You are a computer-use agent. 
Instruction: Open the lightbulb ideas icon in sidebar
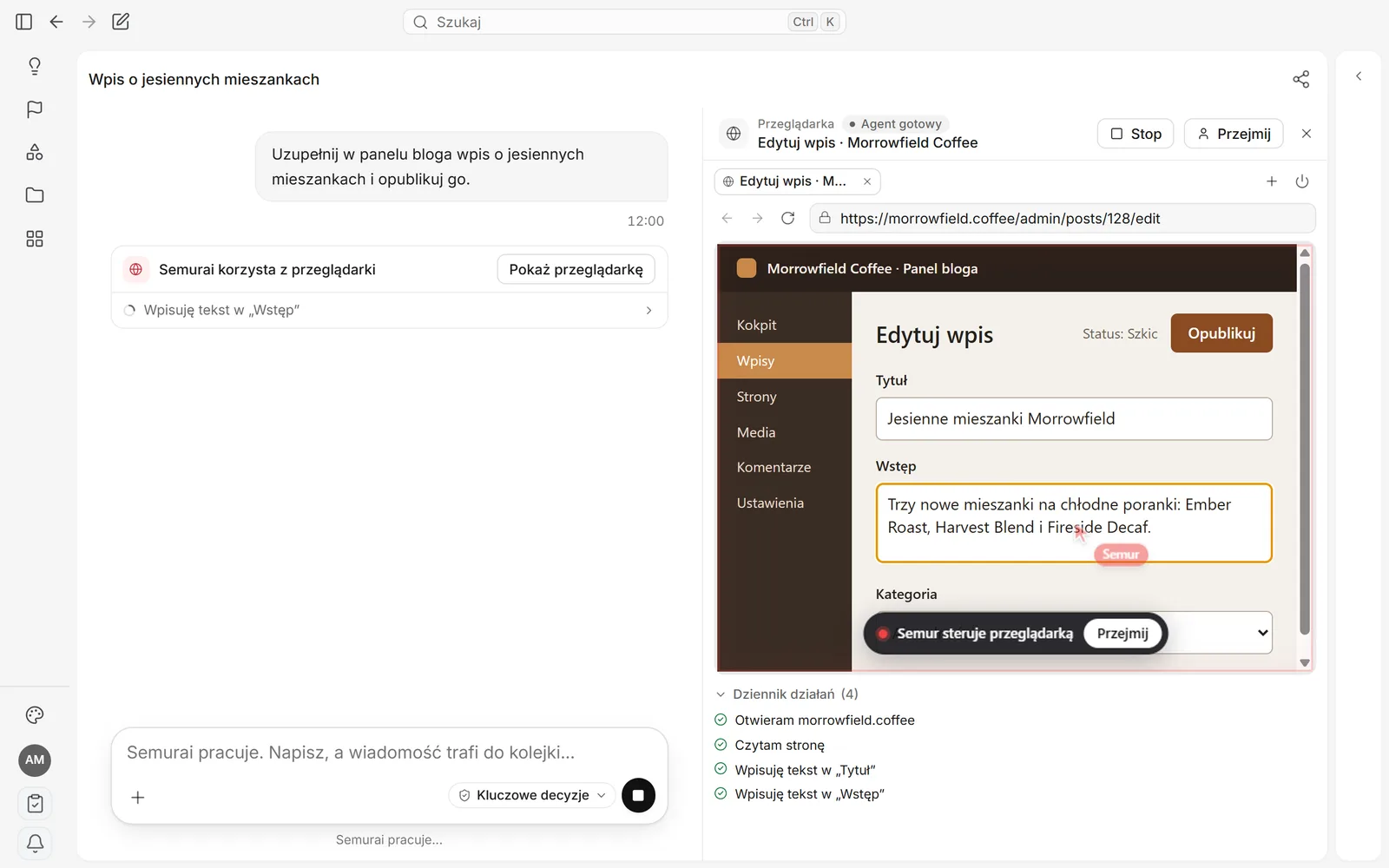click(x=35, y=66)
